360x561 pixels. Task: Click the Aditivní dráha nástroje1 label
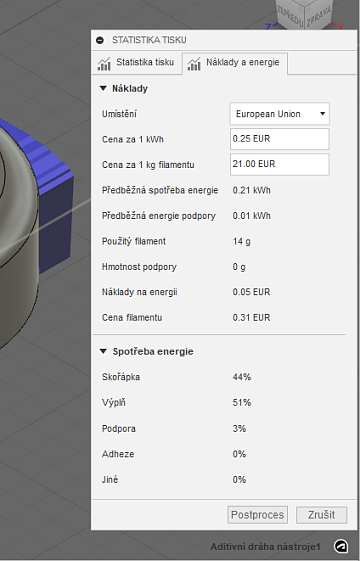(265, 547)
